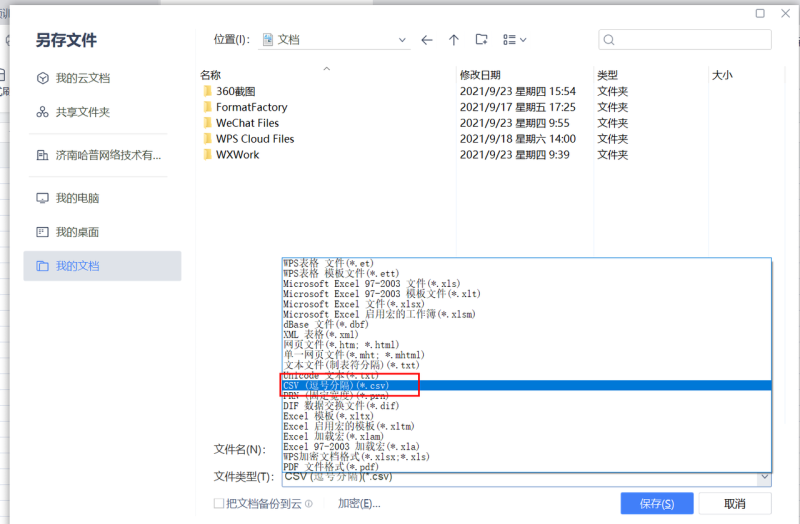
Task: Sort by the 大小 column header
Action: [722, 75]
